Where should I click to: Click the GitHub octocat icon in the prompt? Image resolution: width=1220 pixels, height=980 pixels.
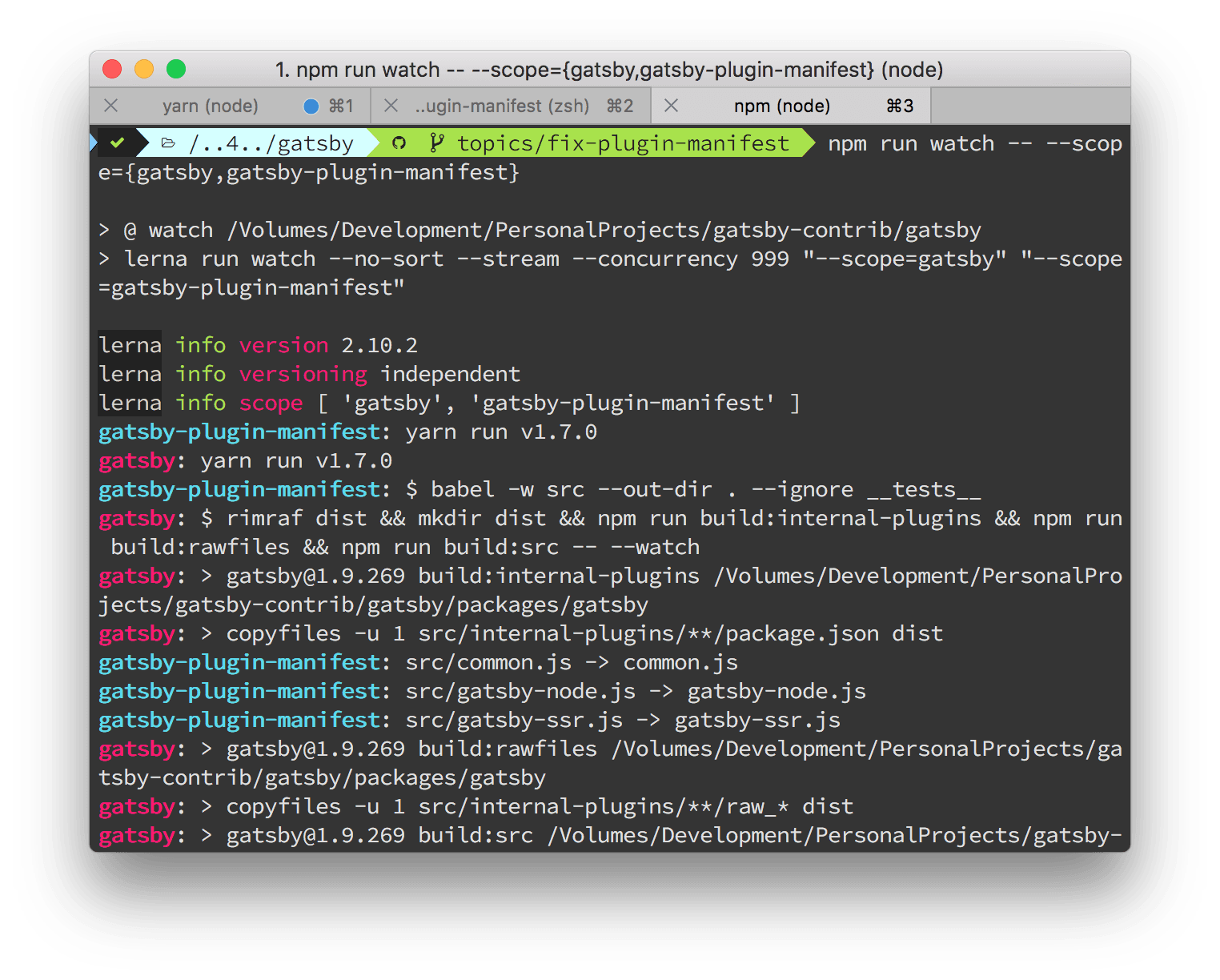[399, 143]
